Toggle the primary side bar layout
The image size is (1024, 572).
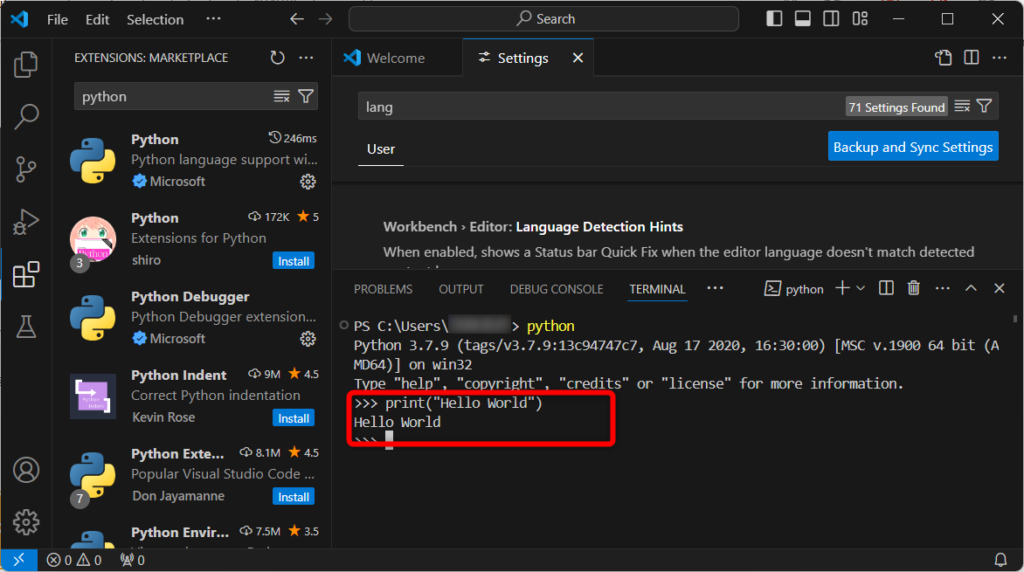tap(775, 19)
